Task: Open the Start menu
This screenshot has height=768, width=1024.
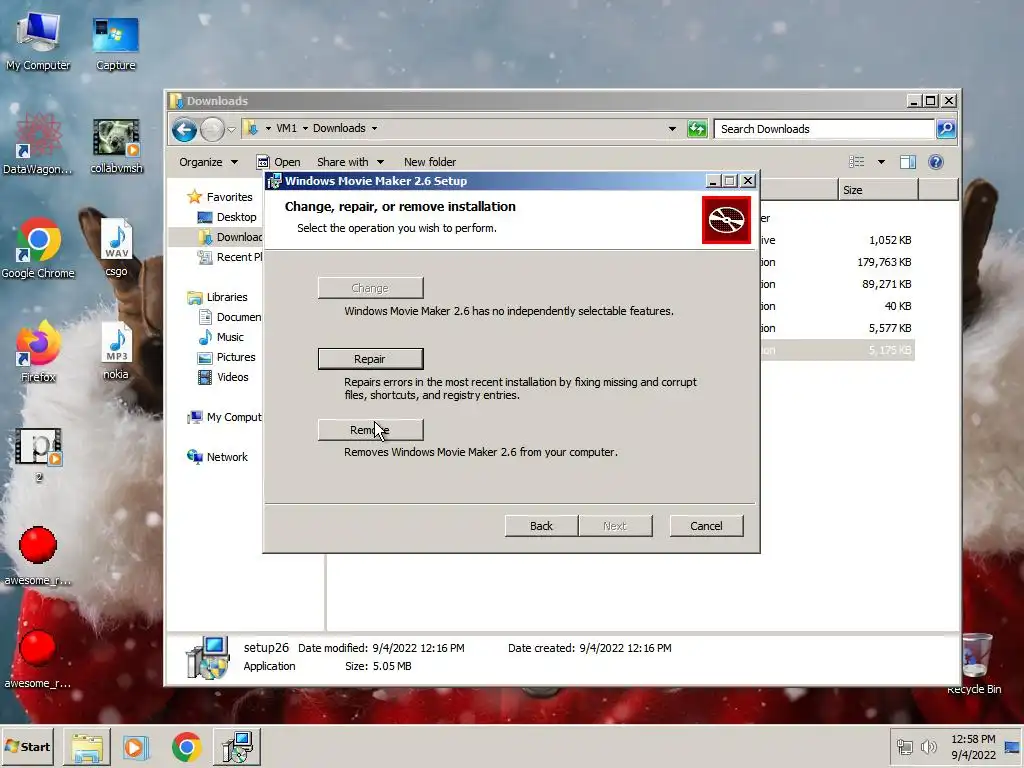Action: pyautogui.click(x=27, y=746)
